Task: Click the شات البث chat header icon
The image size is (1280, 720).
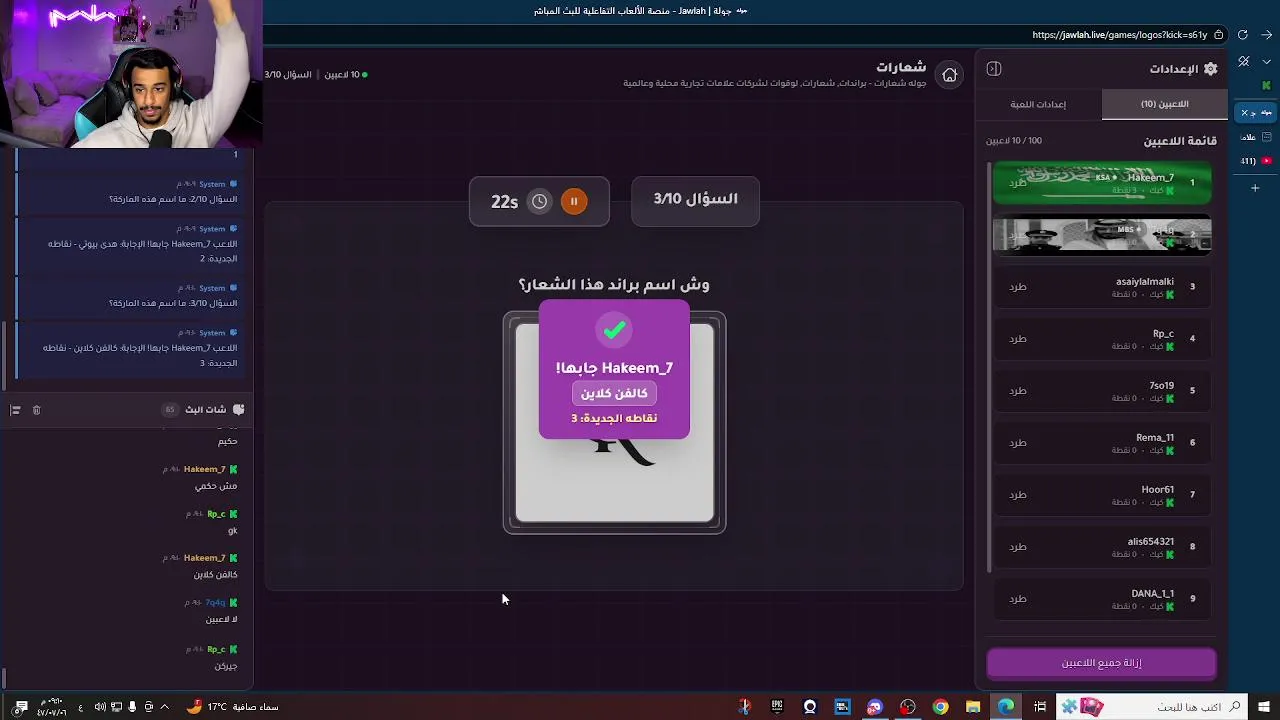Action: pyautogui.click(x=238, y=410)
